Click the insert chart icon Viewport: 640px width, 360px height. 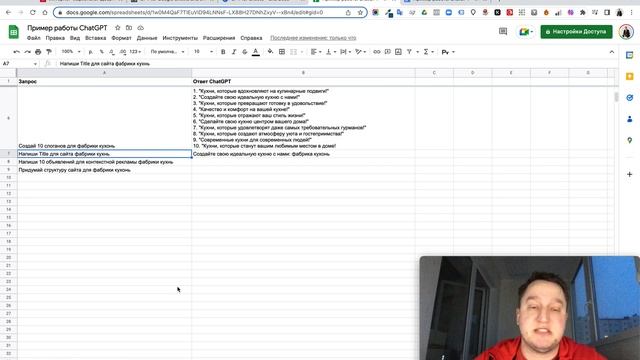tap(398, 52)
